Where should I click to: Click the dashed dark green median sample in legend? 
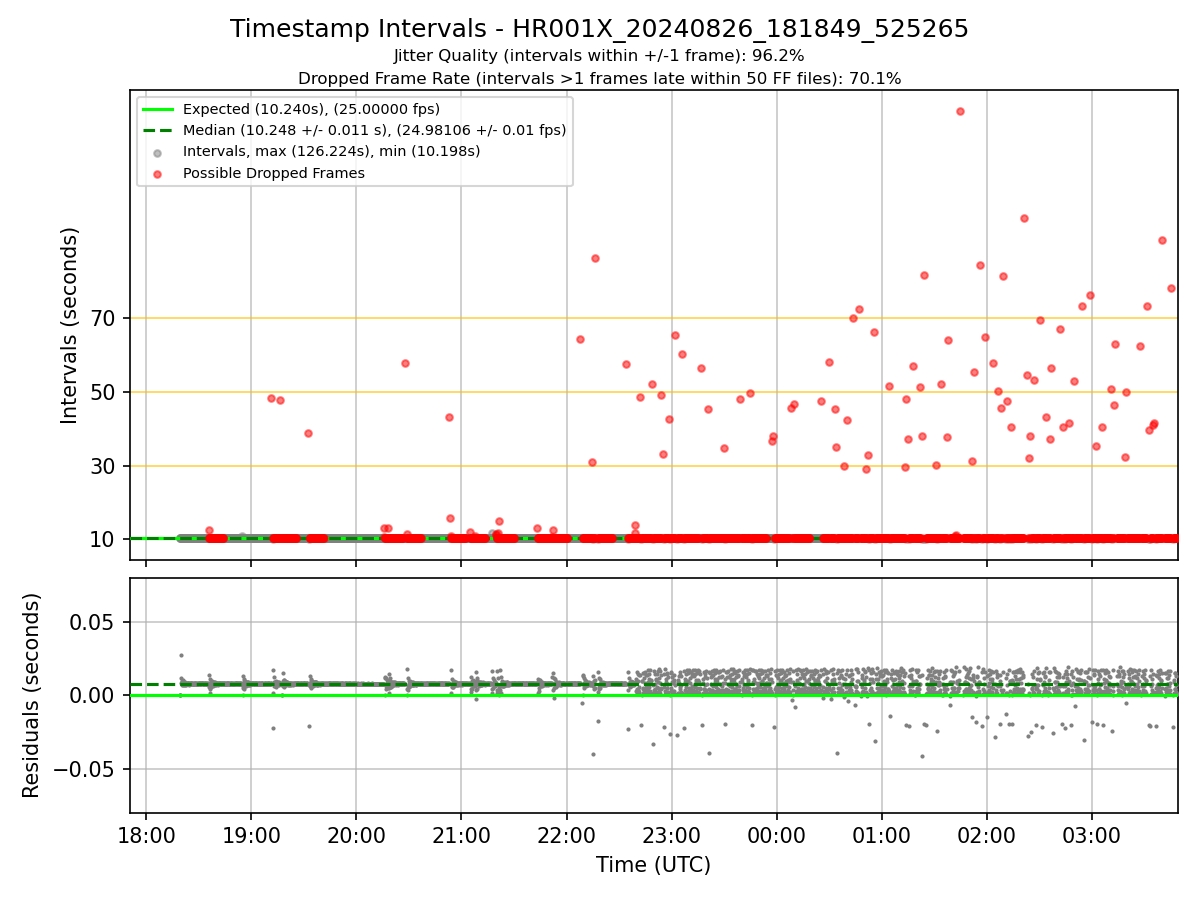click(158, 130)
